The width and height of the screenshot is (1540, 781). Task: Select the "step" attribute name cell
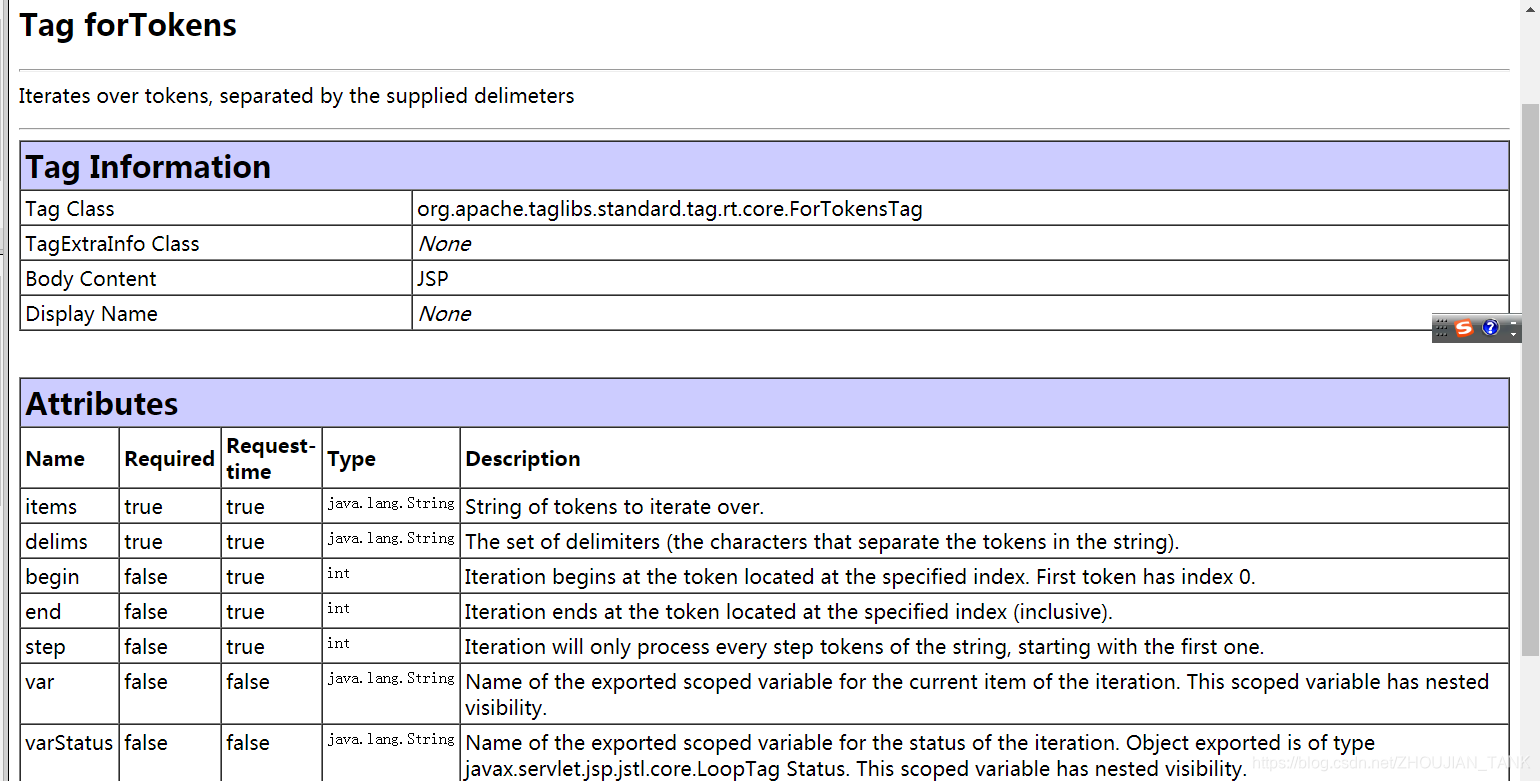pos(70,646)
